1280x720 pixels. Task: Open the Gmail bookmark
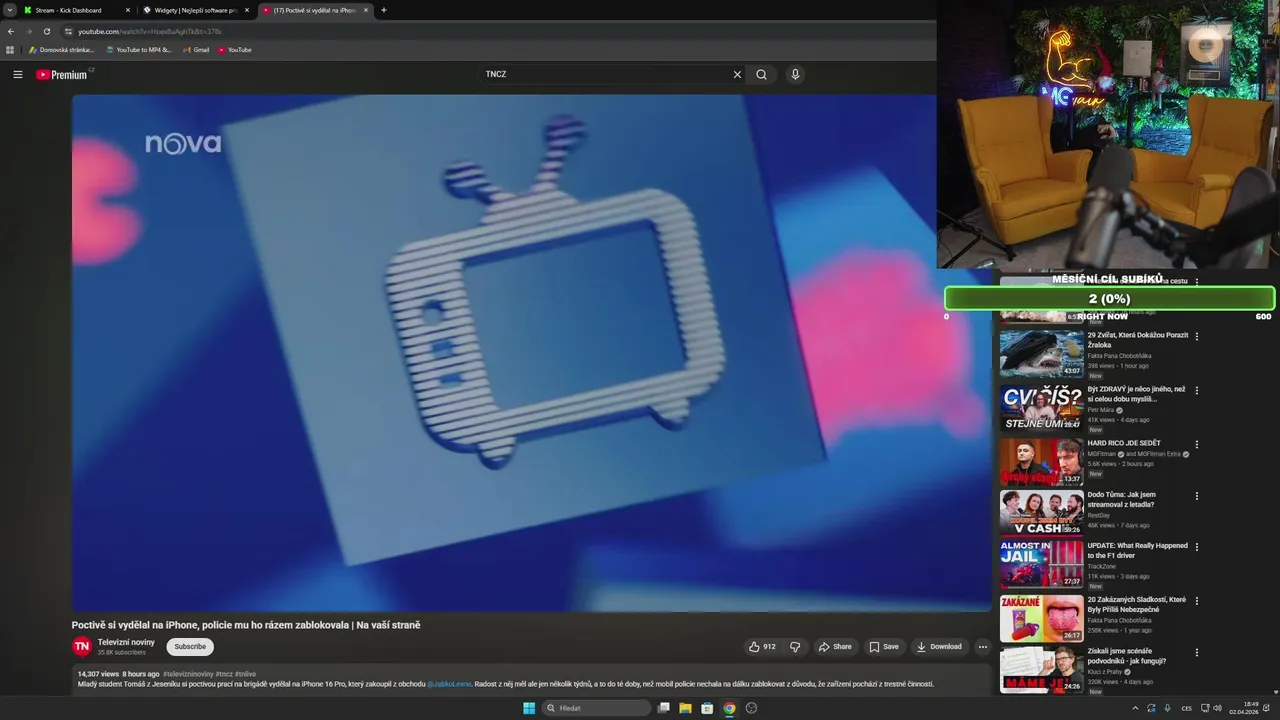pyautogui.click(x=196, y=49)
